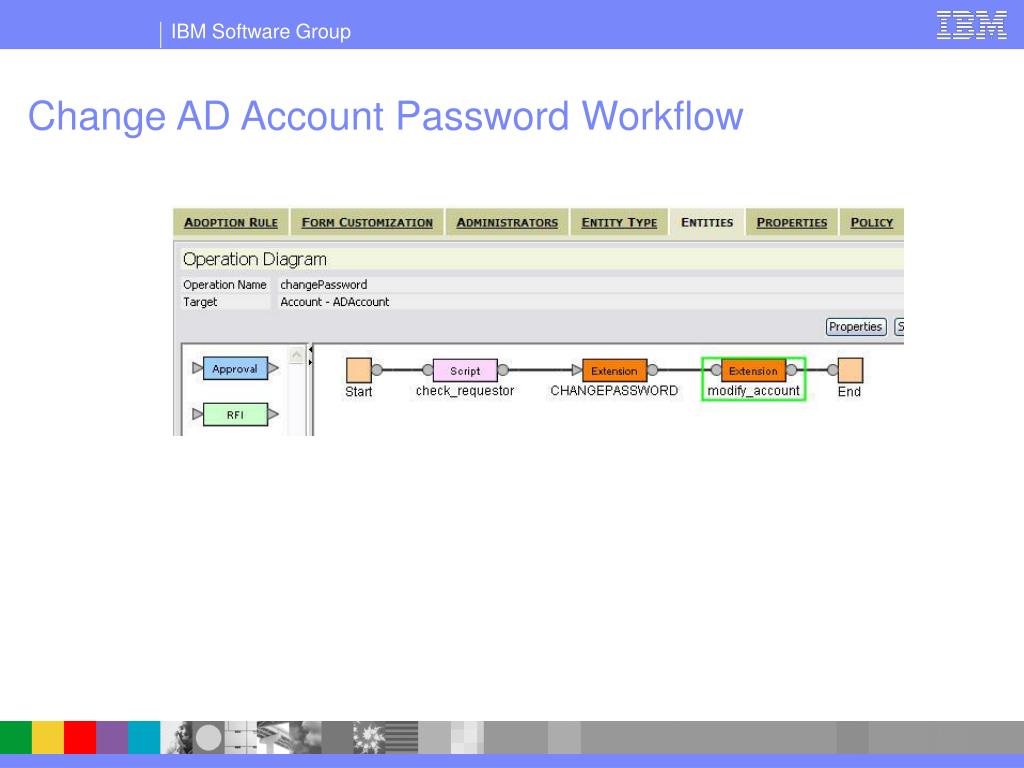
Task: Open the Adoption Rule tab
Action: pos(231,222)
